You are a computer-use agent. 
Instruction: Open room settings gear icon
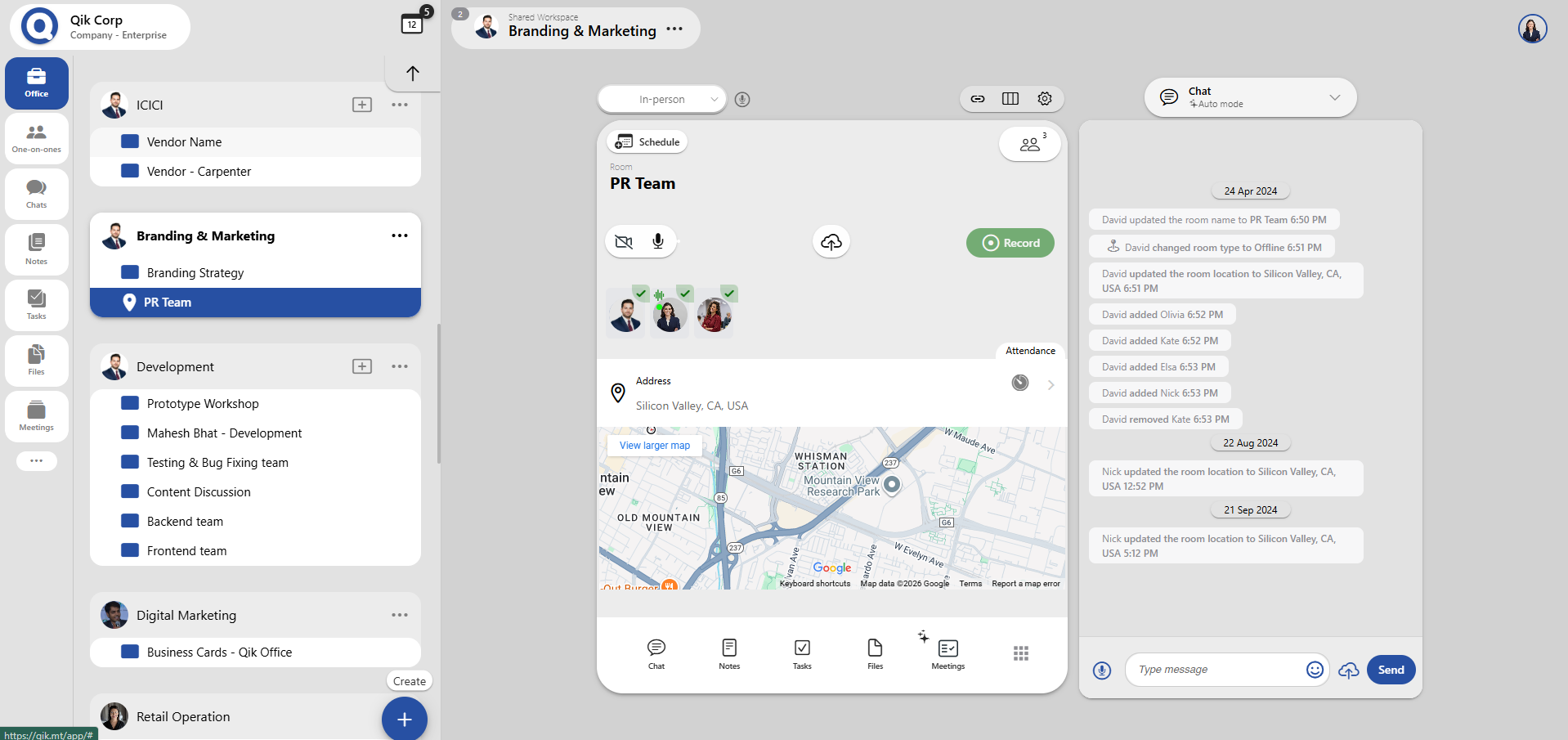pos(1045,99)
